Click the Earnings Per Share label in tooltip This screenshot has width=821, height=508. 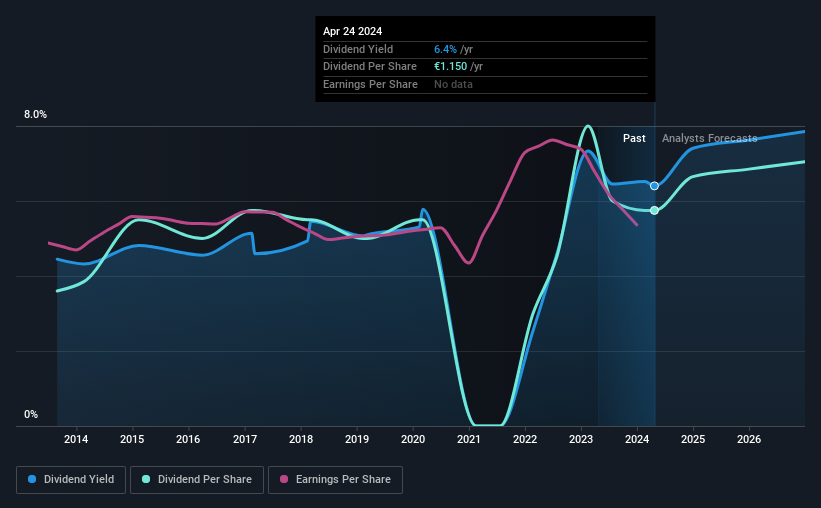[x=370, y=84]
